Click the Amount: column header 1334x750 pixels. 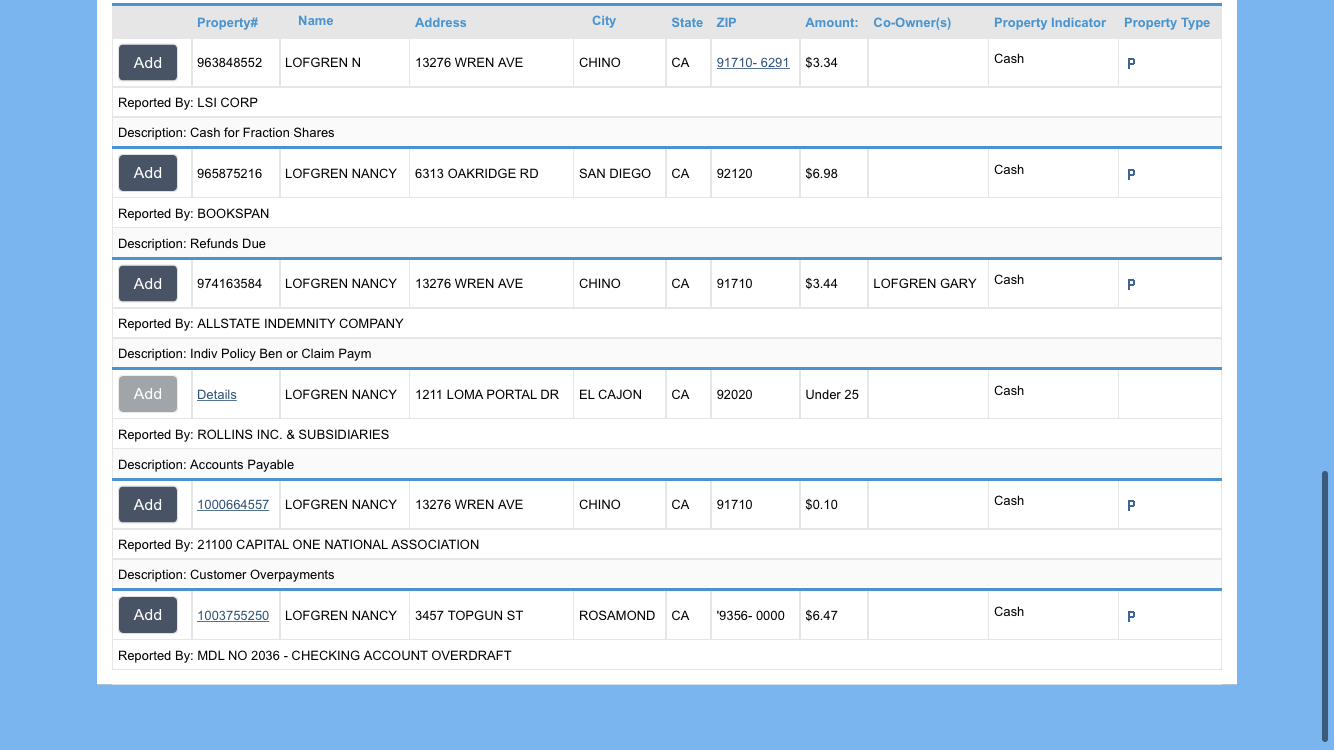tap(831, 22)
